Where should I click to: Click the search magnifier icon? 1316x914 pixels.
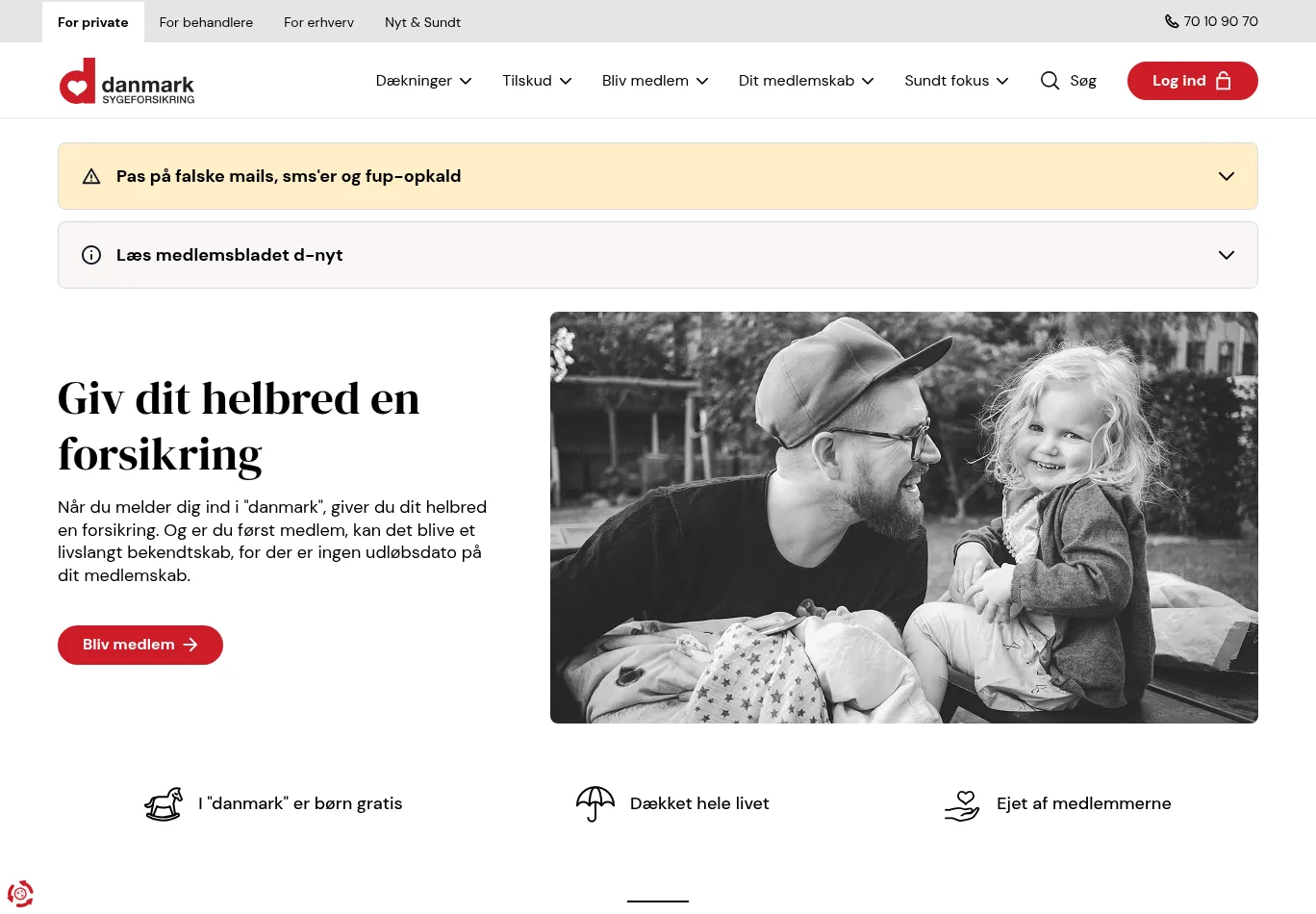(1050, 81)
